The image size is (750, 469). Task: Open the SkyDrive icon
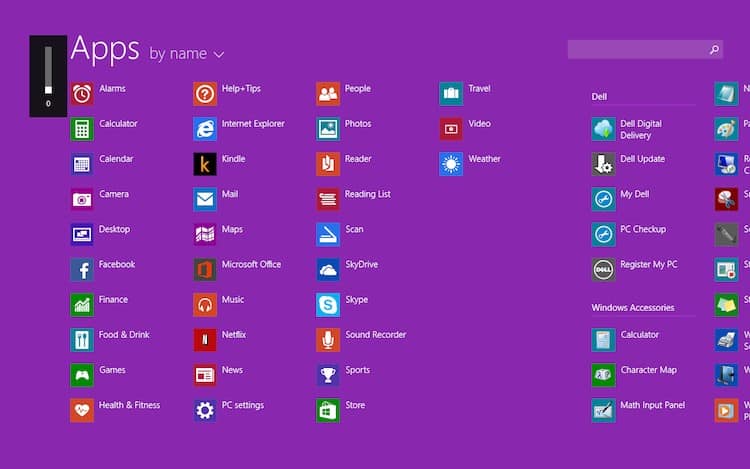point(328,270)
